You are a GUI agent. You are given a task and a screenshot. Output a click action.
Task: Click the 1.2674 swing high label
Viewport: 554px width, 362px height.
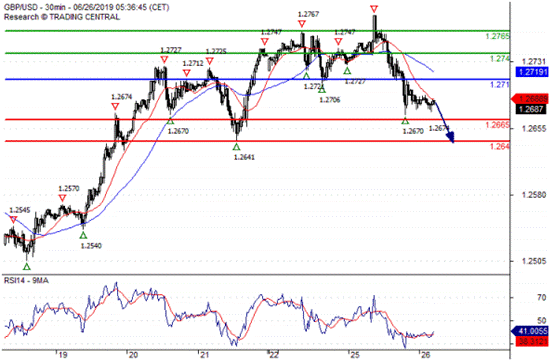click(122, 97)
